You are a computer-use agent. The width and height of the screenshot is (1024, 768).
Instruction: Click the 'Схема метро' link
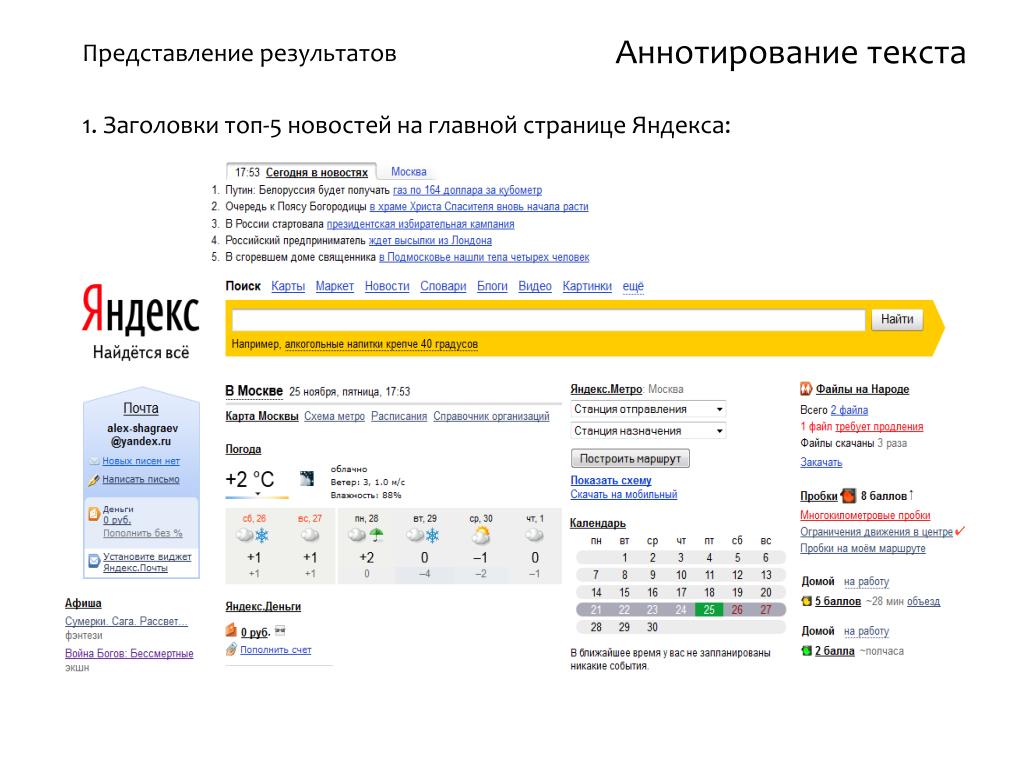[334, 417]
